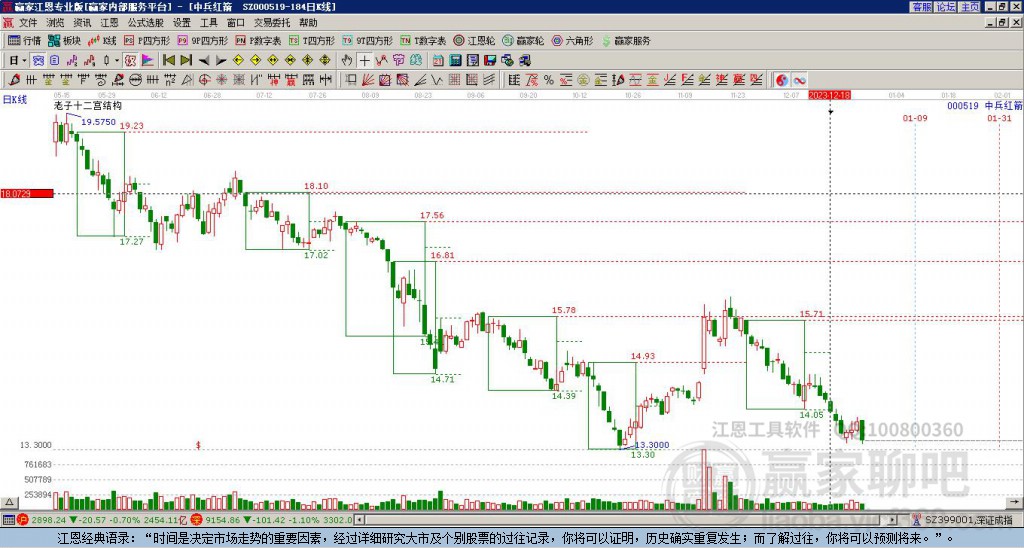Open the 公式选股 menu
The width and height of the screenshot is (1024, 548).
[146, 23]
